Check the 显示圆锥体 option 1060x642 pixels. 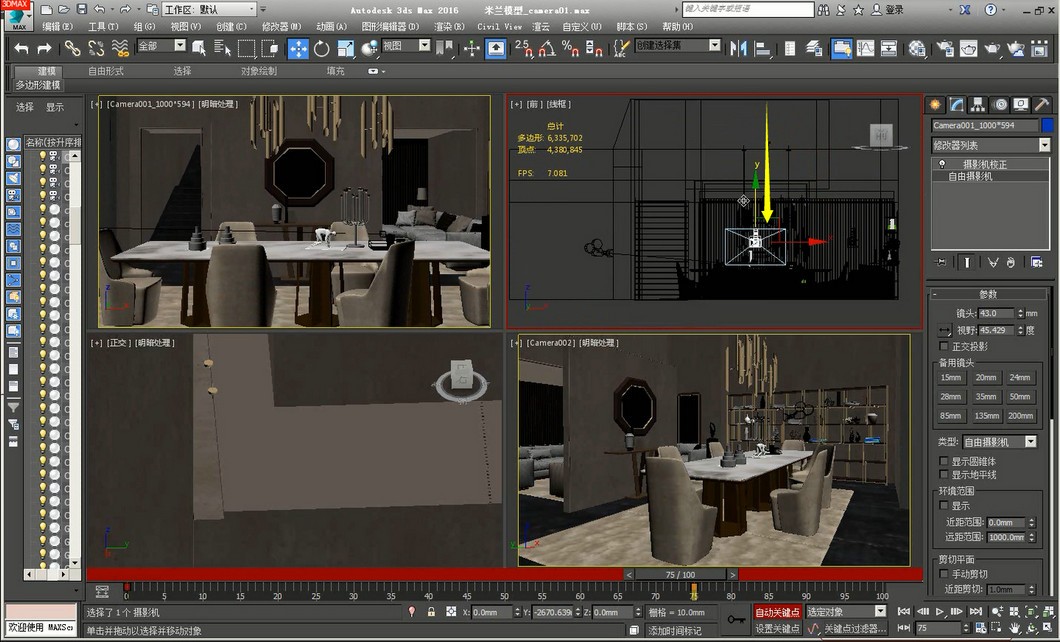pos(944,461)
